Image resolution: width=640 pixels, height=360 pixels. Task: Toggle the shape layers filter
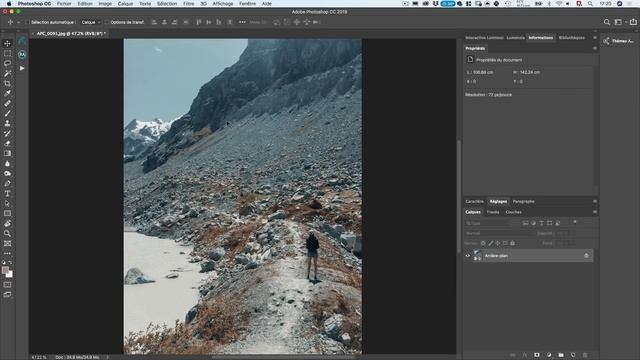pos(550,223)
